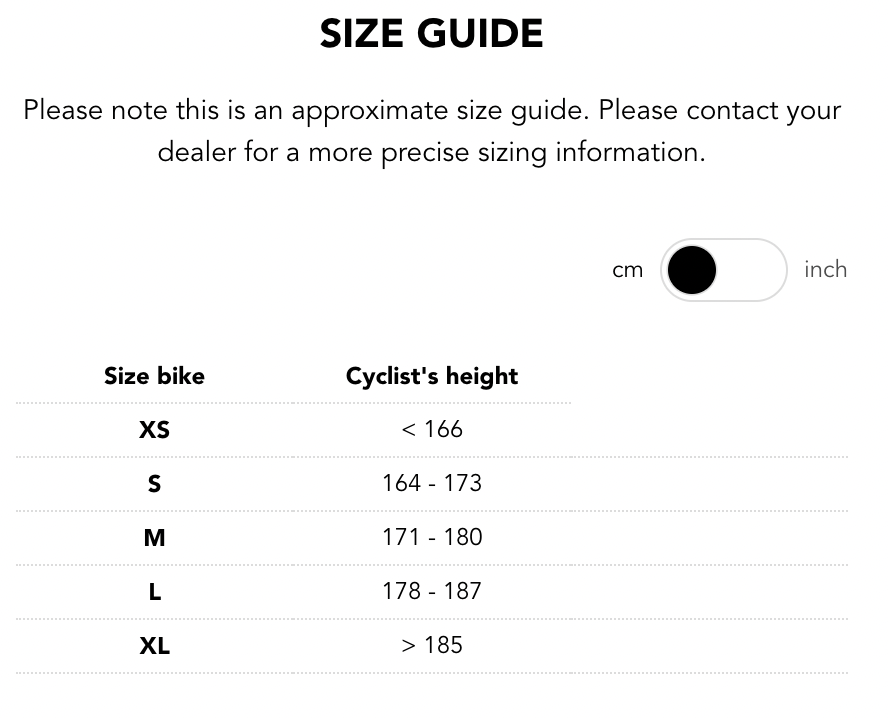The width and height of the screenshot is (888, 718).
Task: Click the "< 166" height value
Action: (432, 430)
